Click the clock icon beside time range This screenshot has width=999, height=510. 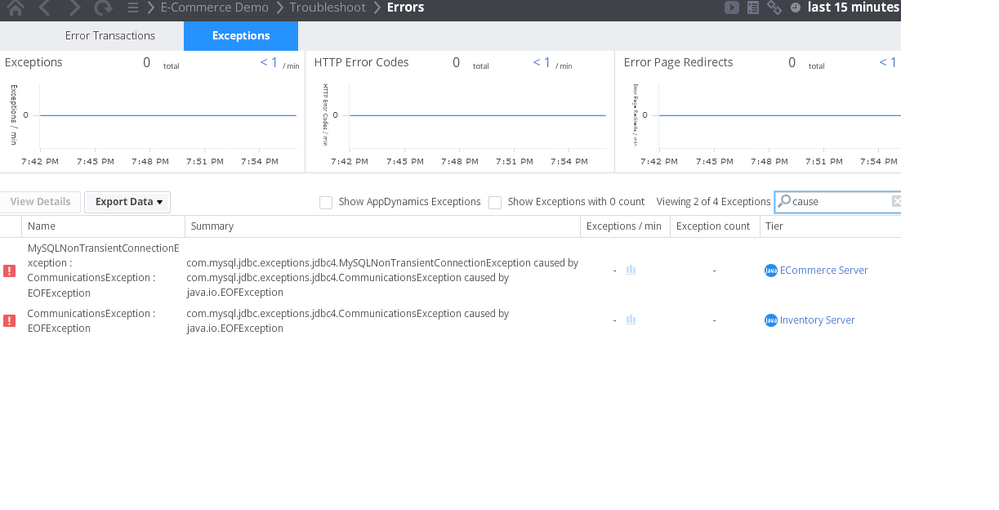tap(795, 8)
